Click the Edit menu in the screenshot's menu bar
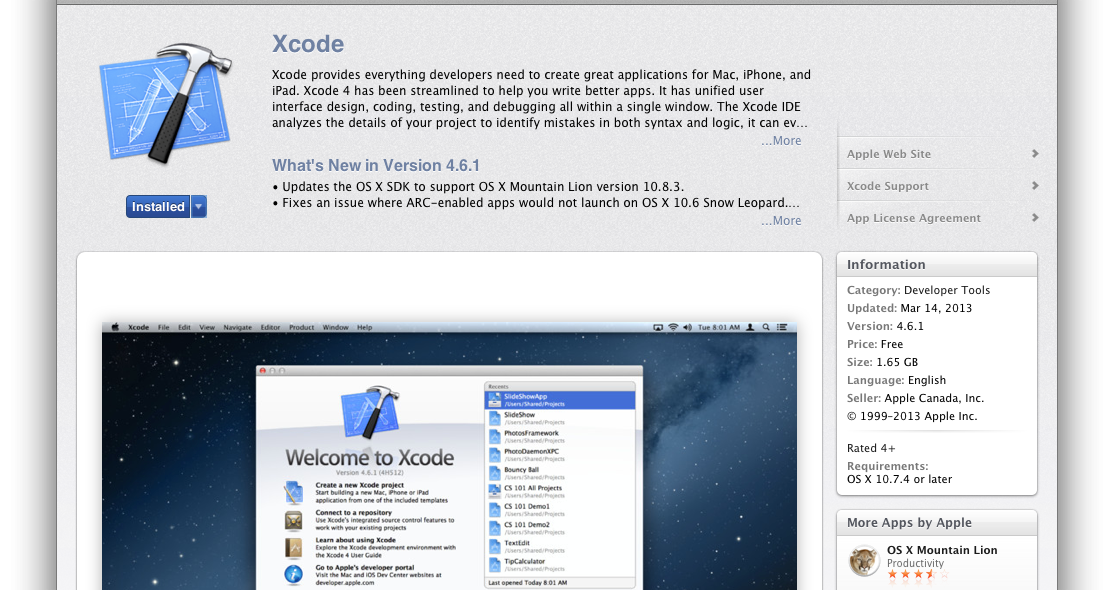 point(184,327)
